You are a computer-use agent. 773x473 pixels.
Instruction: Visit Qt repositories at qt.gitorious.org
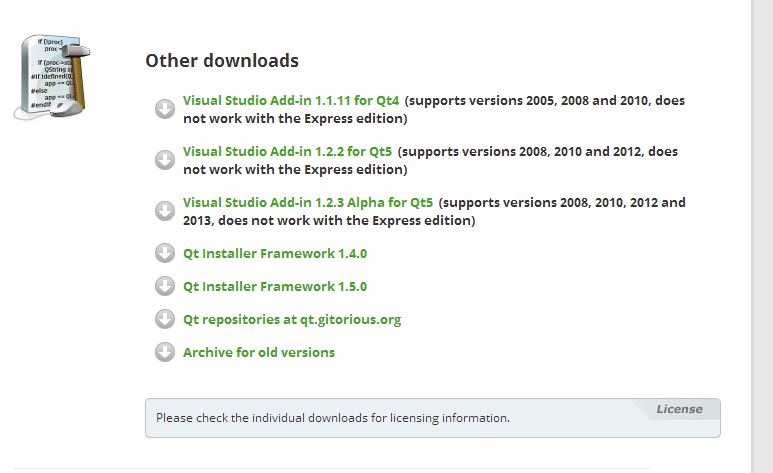pos(292,319)
